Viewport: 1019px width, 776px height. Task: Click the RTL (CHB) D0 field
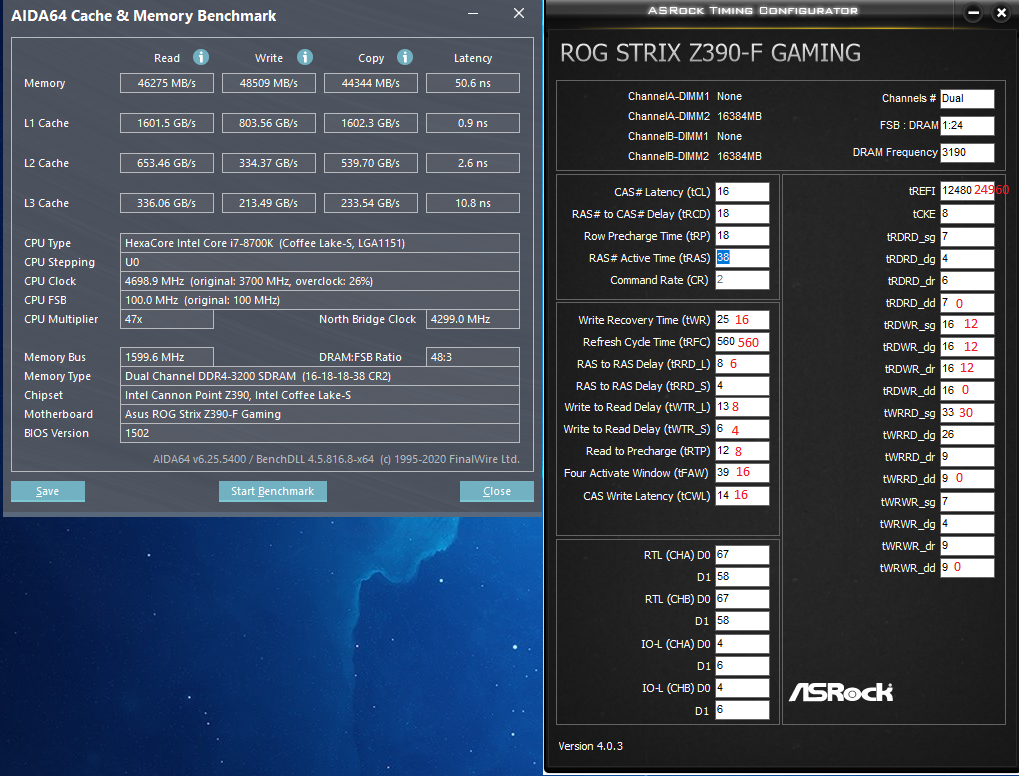click(x=742, y=599)
